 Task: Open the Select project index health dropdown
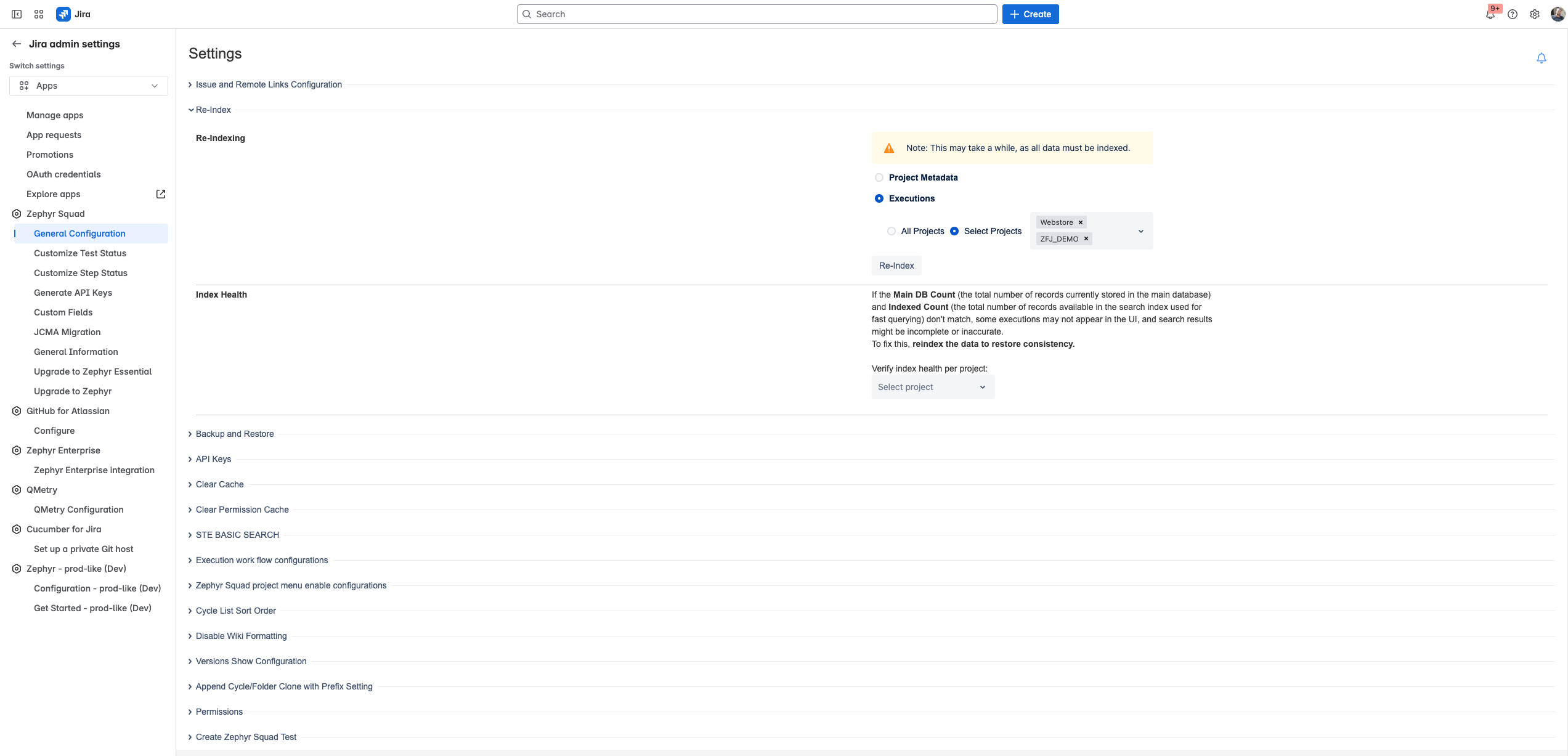coord(932,387)
